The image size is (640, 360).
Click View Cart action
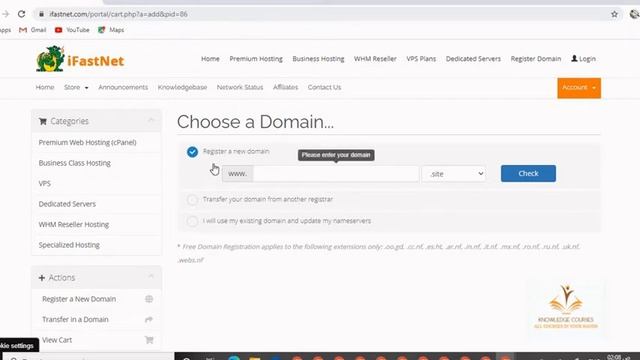pyautogui.click(x=57, y=340)
